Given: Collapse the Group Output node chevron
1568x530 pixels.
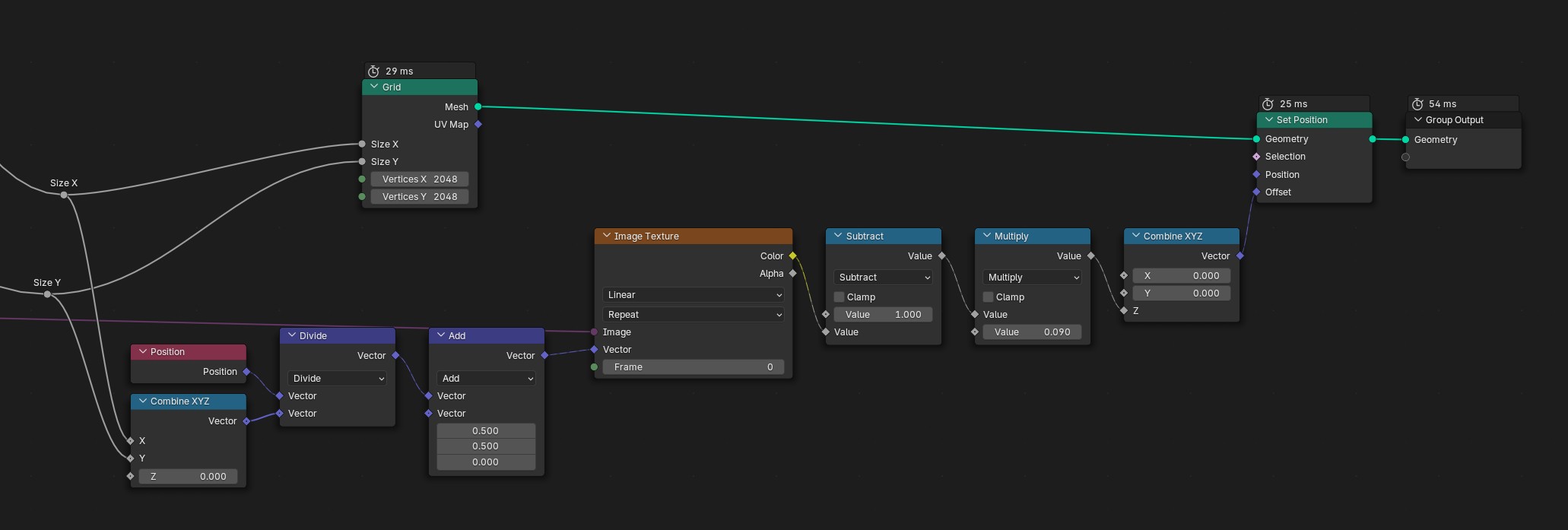Looking at the screenshot, I should 1417,120.
